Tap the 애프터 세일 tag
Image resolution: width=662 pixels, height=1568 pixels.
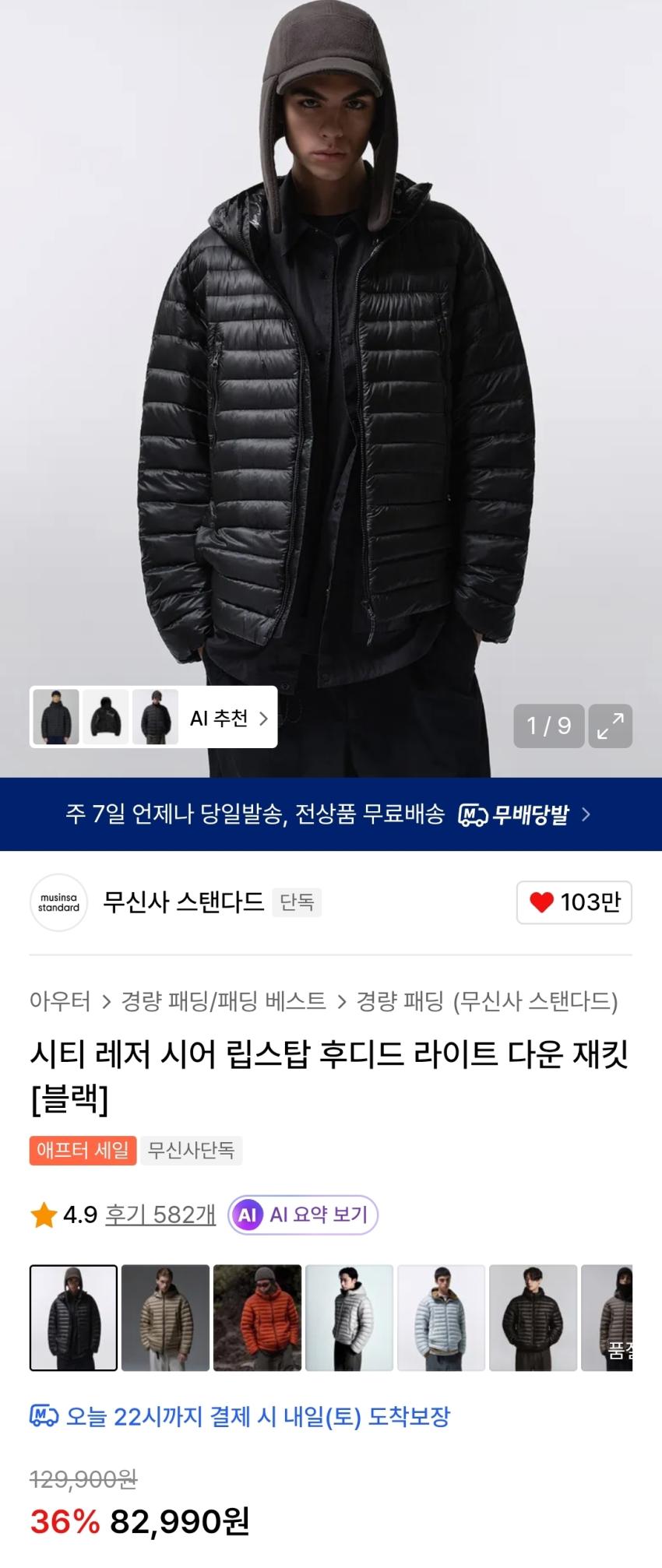(83, 1150)
